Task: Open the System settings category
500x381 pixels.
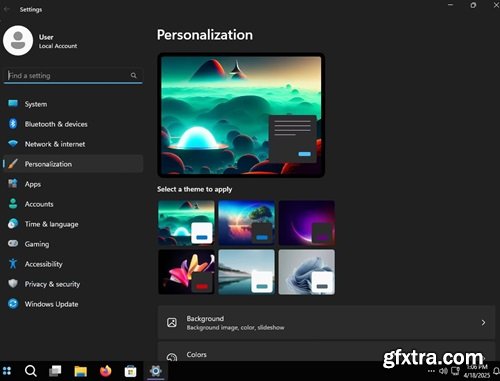Action: 73,104
